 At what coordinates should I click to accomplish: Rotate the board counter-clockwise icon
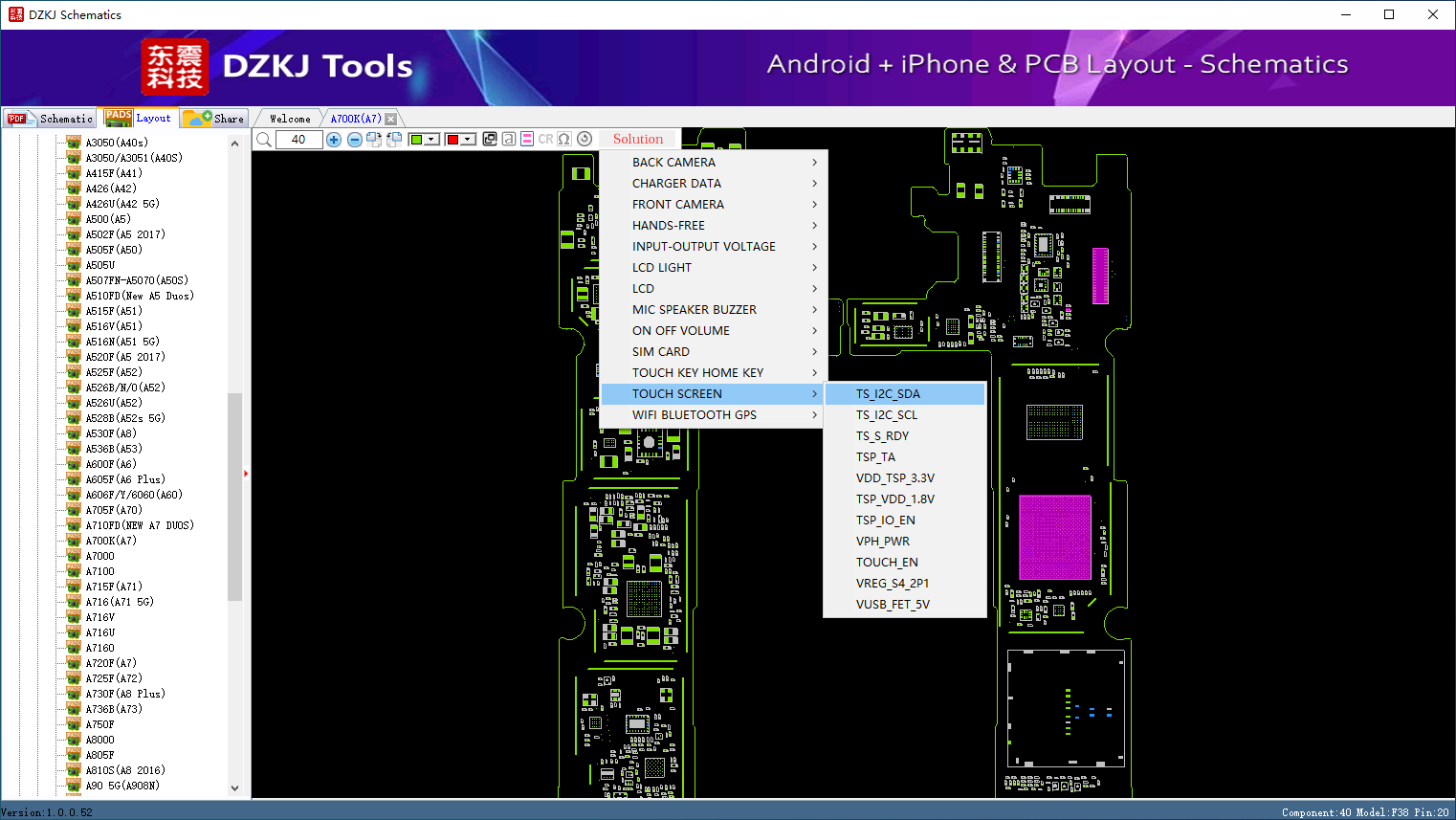coord(394,140)
